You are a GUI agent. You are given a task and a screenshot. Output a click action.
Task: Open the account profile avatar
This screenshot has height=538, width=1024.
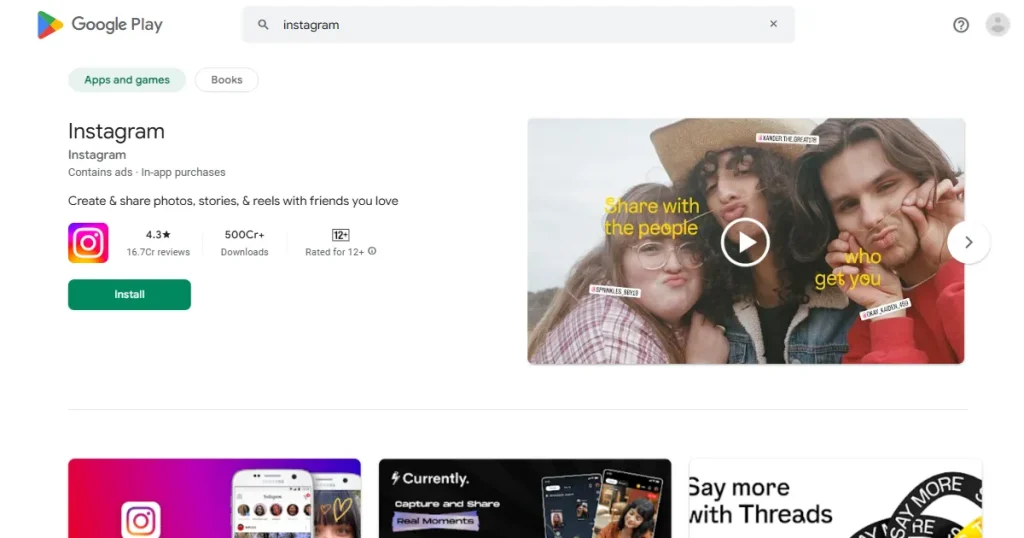[998, 25]
